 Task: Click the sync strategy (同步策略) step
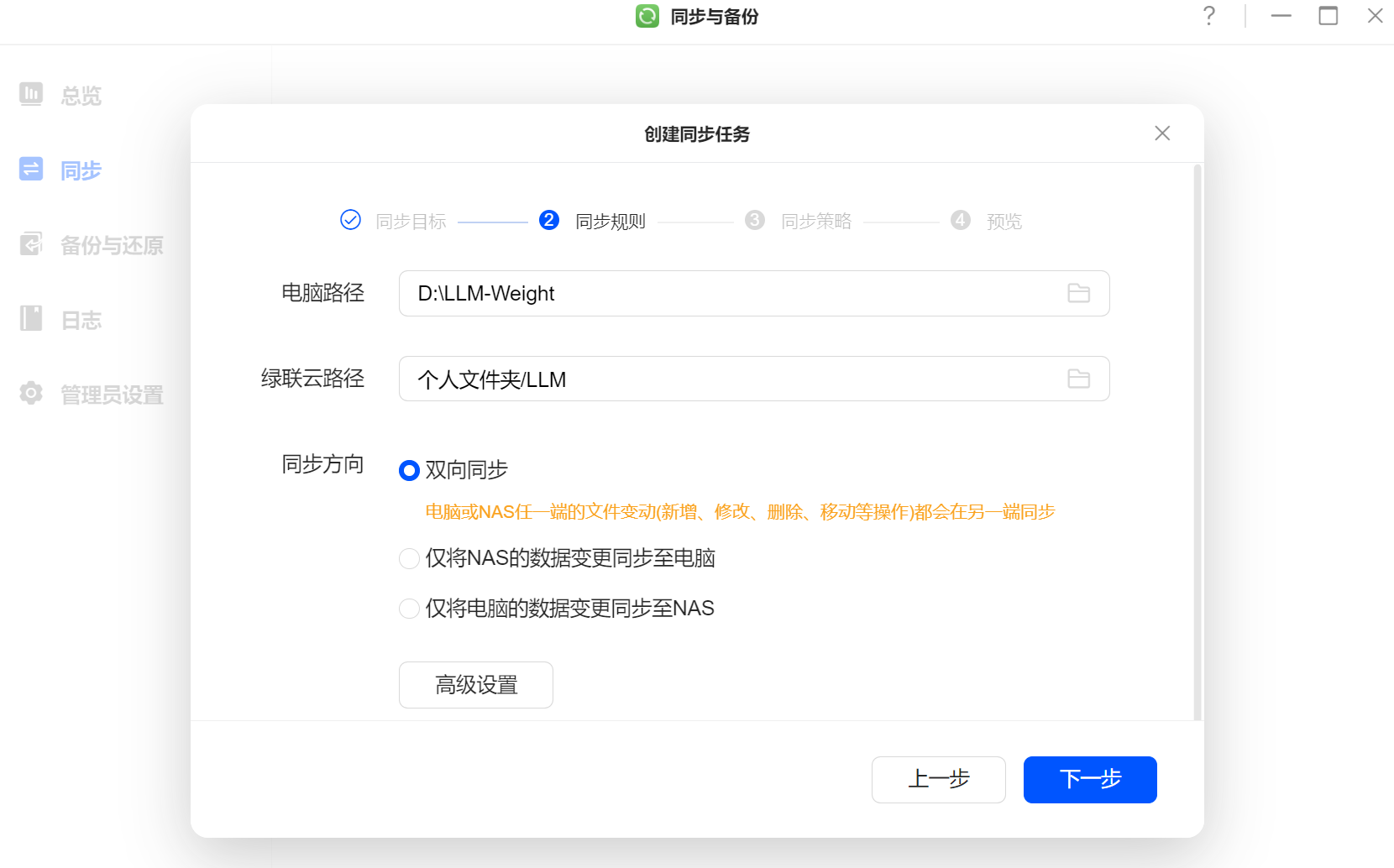point(815,222)
